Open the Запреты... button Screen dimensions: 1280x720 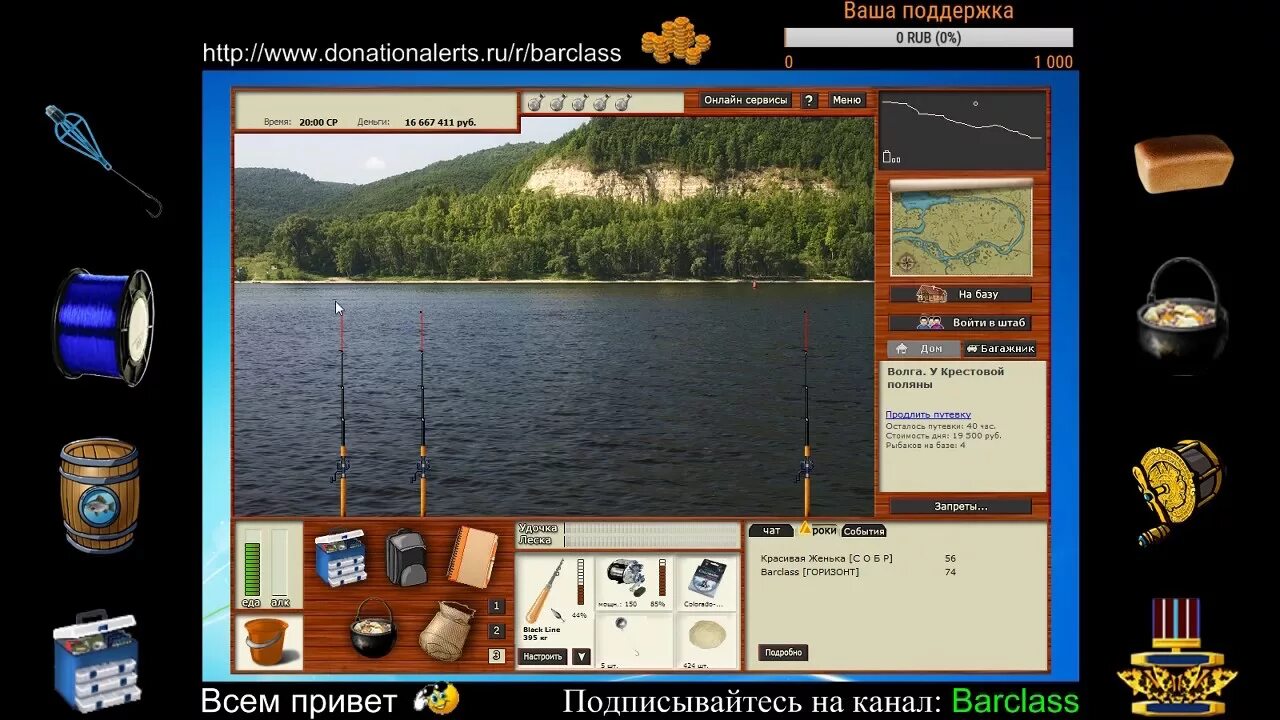tap(960, 506)
